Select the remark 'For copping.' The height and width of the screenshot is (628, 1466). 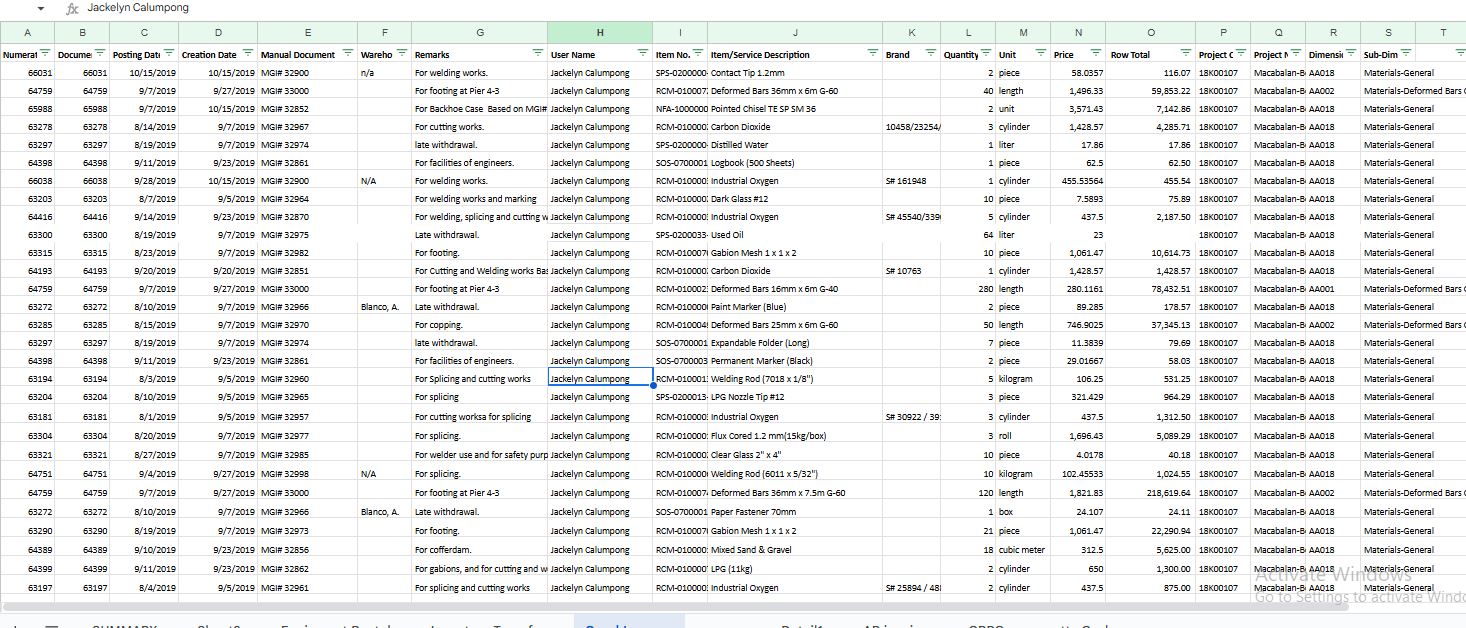[480, 325]
